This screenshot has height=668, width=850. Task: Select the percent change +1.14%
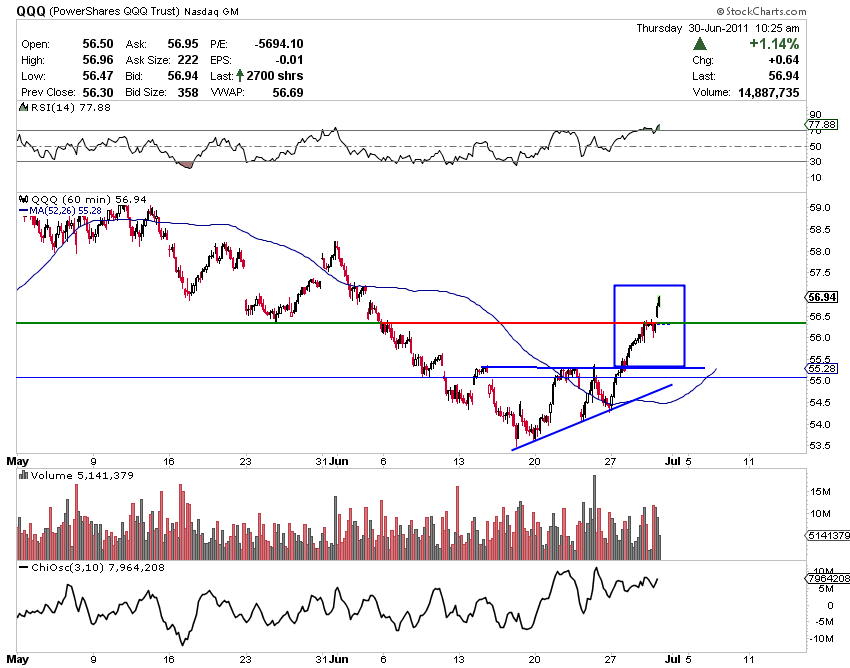pos(774,44)
